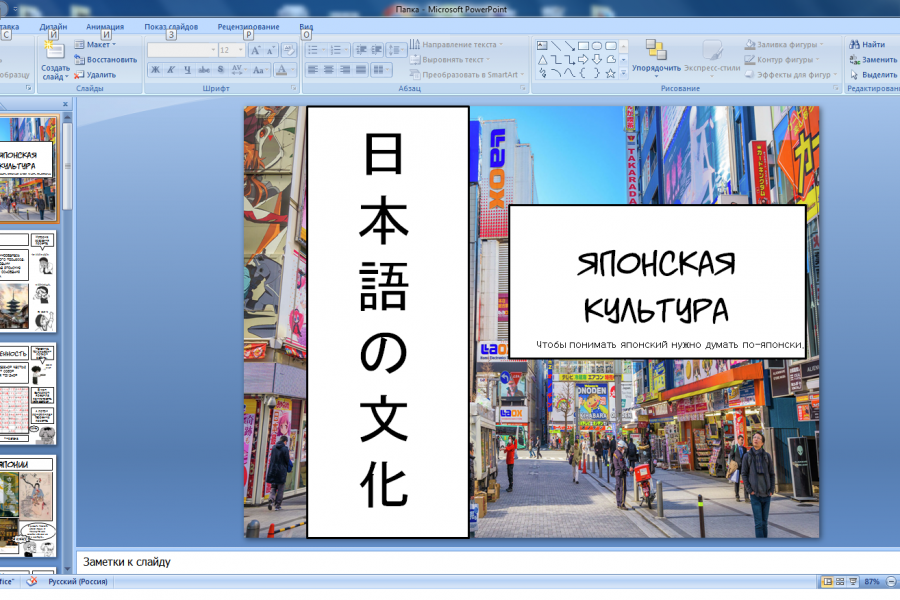Click Заметки к слайду notes field
900x600 pixels.
point(488,562)
